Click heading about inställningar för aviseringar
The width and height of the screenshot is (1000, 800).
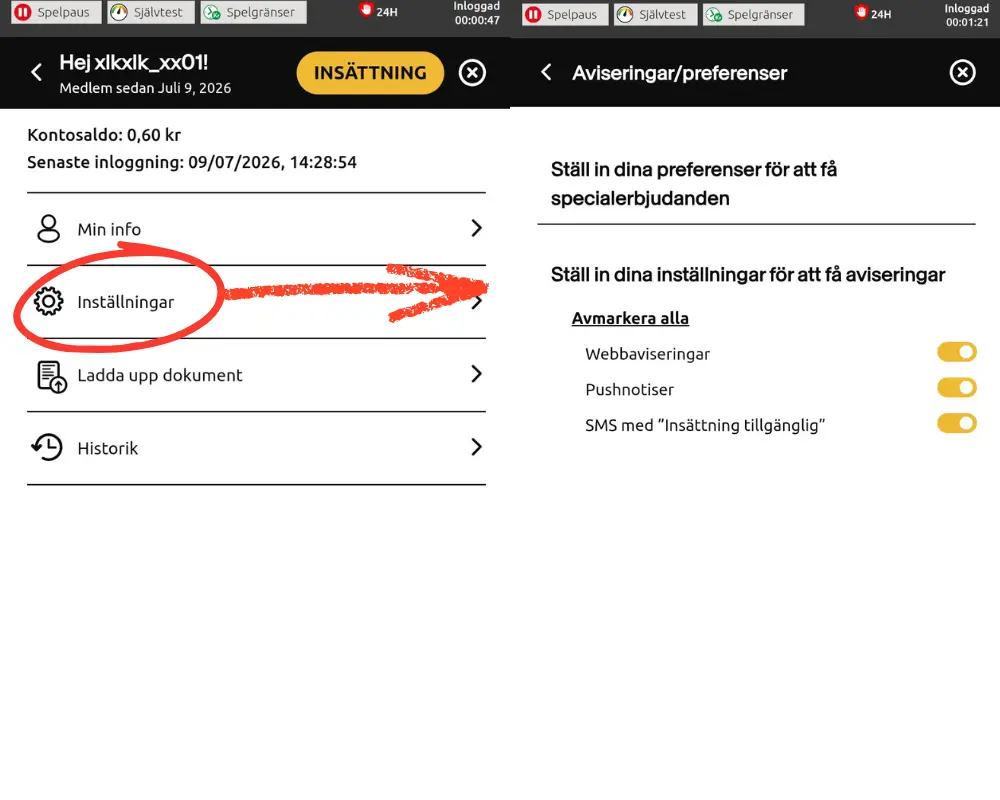[747, 275]
